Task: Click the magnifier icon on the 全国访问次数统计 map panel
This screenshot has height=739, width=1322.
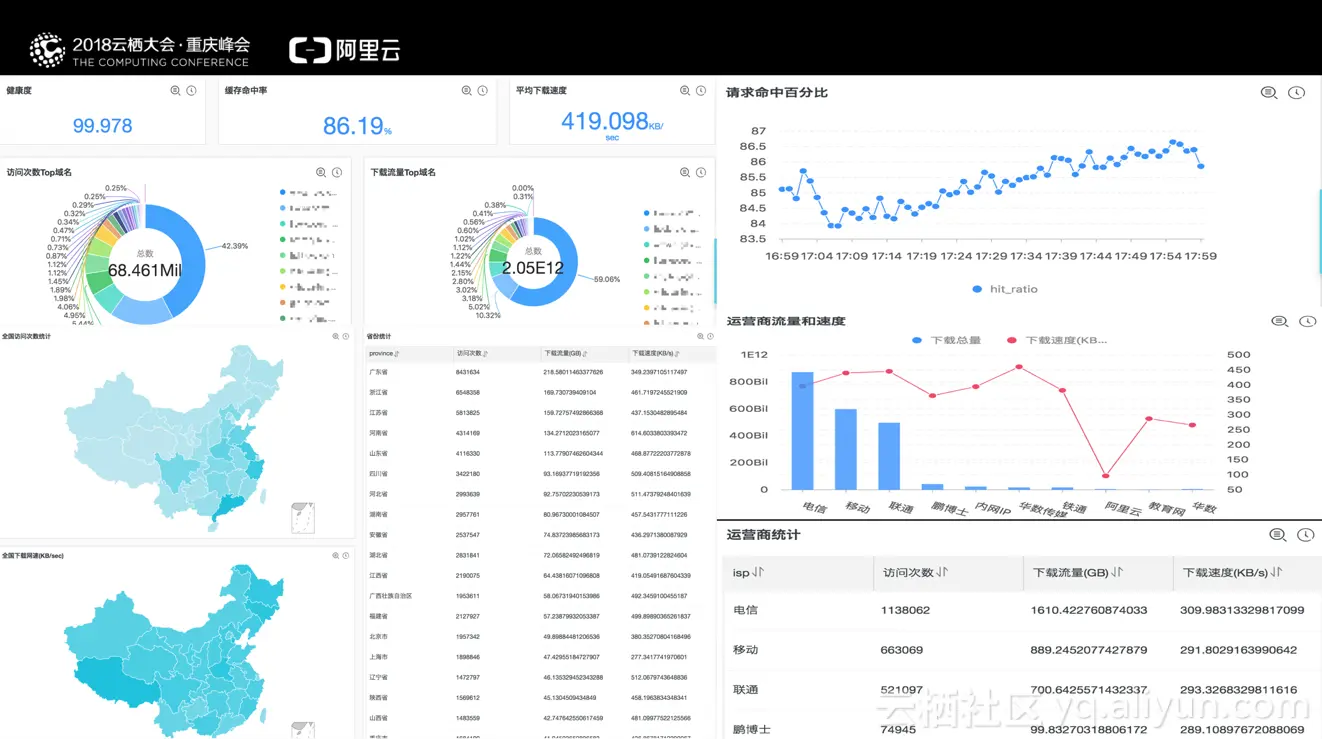Action: 336,337
